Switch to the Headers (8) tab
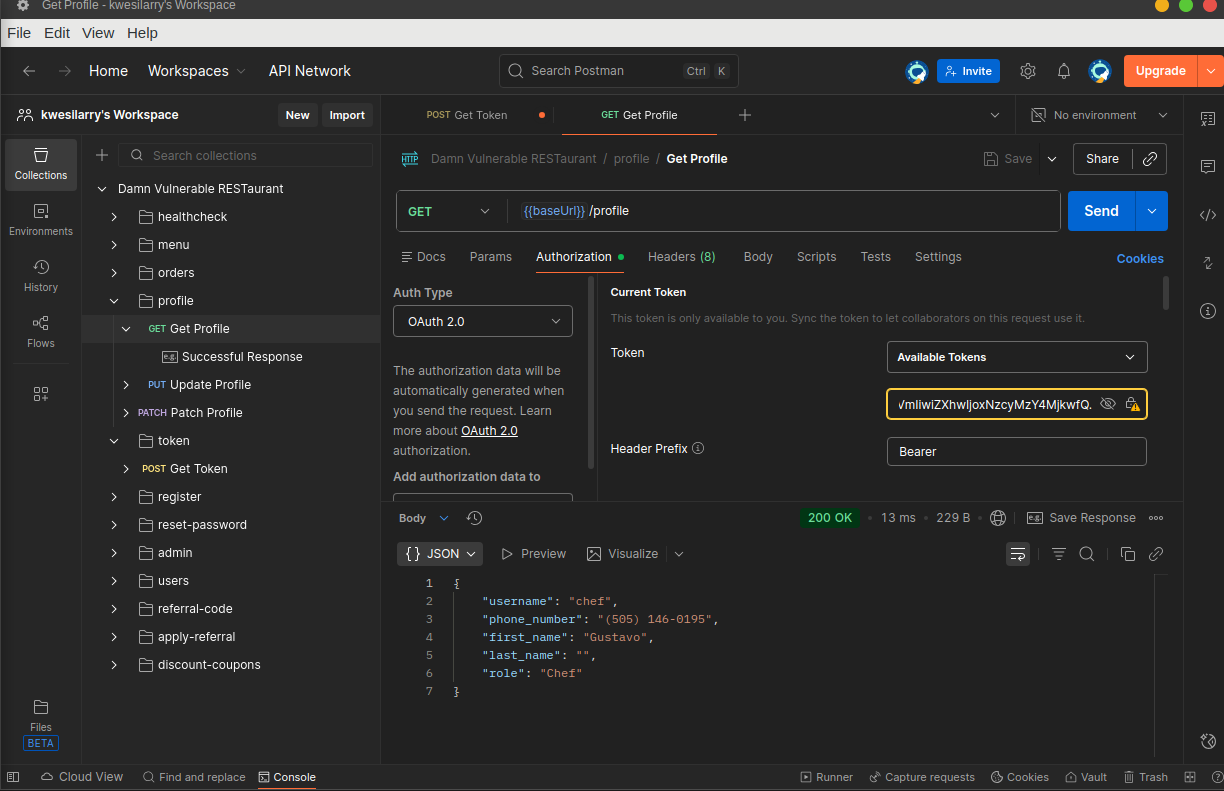Image resolution: width=1224 pixels, height=791 pixels. coord(681,257)
